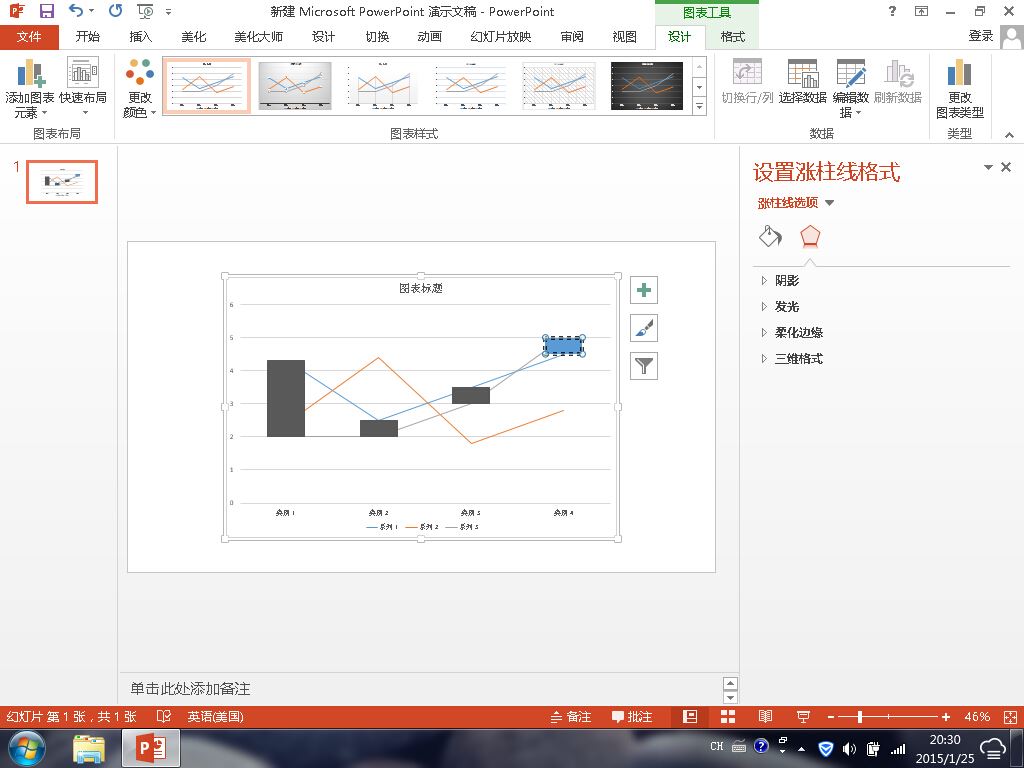Viewport: 1024px width, 768px height.
Task: Switch to the 插入 (Insert) tab
Action: [140, 37]
